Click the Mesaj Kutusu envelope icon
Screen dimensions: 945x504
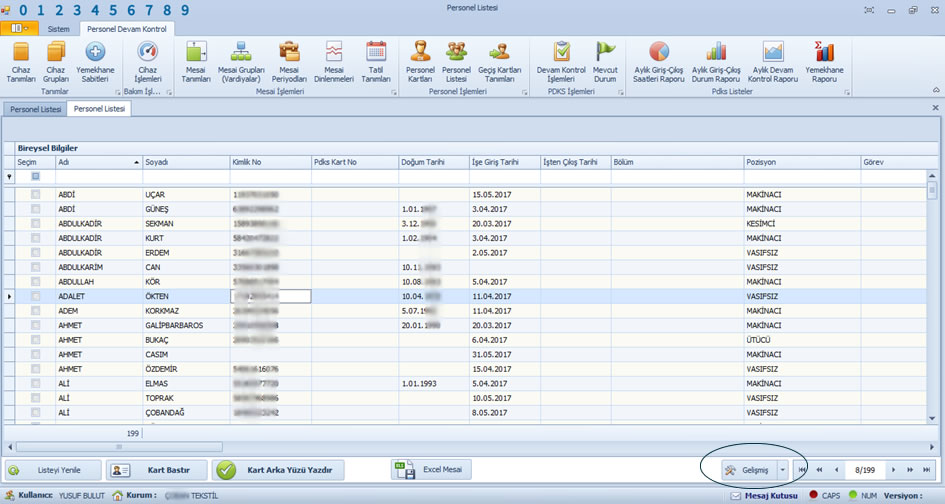click(x=735, y=496)
